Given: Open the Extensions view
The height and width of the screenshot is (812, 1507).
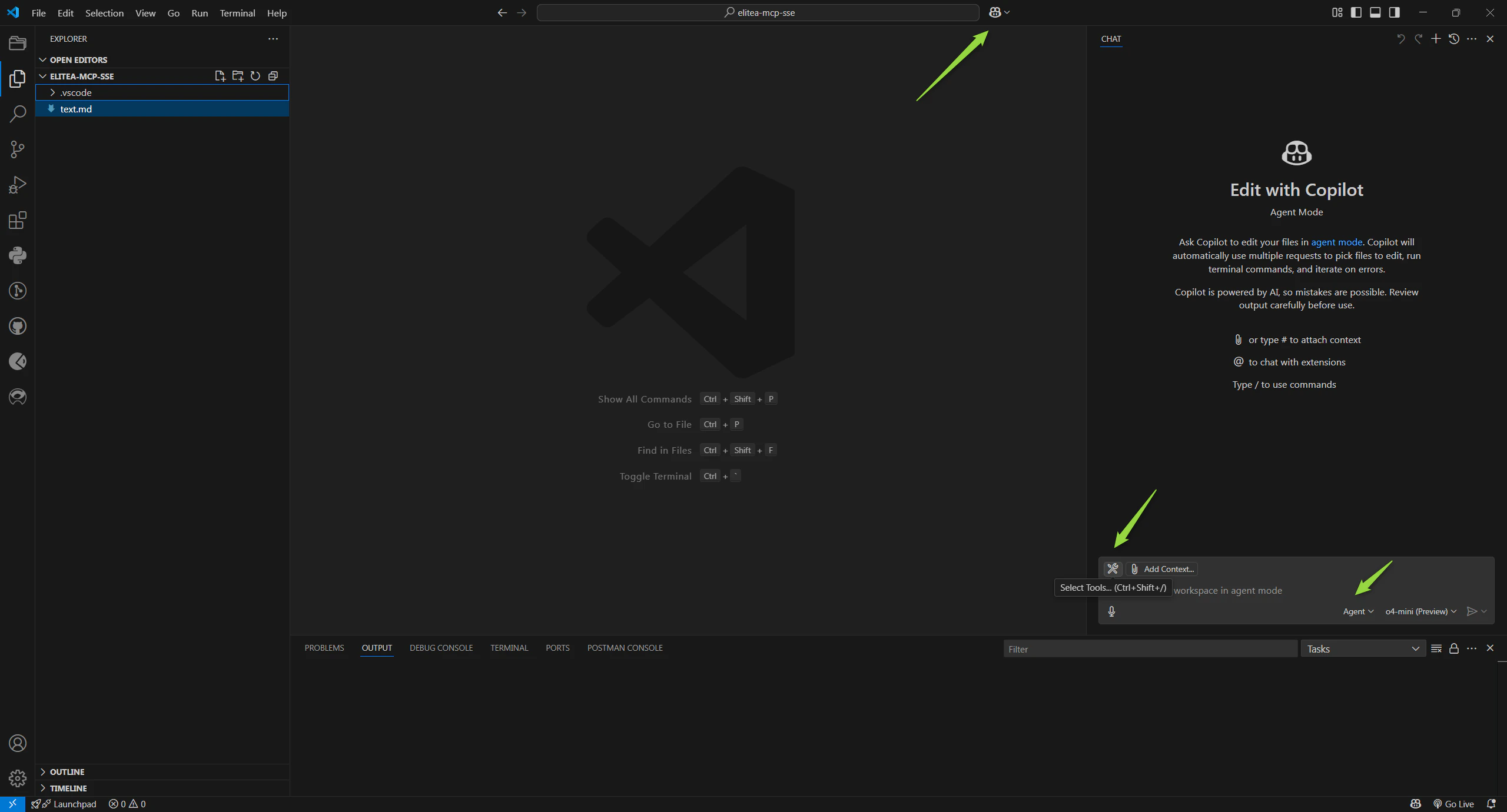Looking at the screenshot, I should point(18,220).
